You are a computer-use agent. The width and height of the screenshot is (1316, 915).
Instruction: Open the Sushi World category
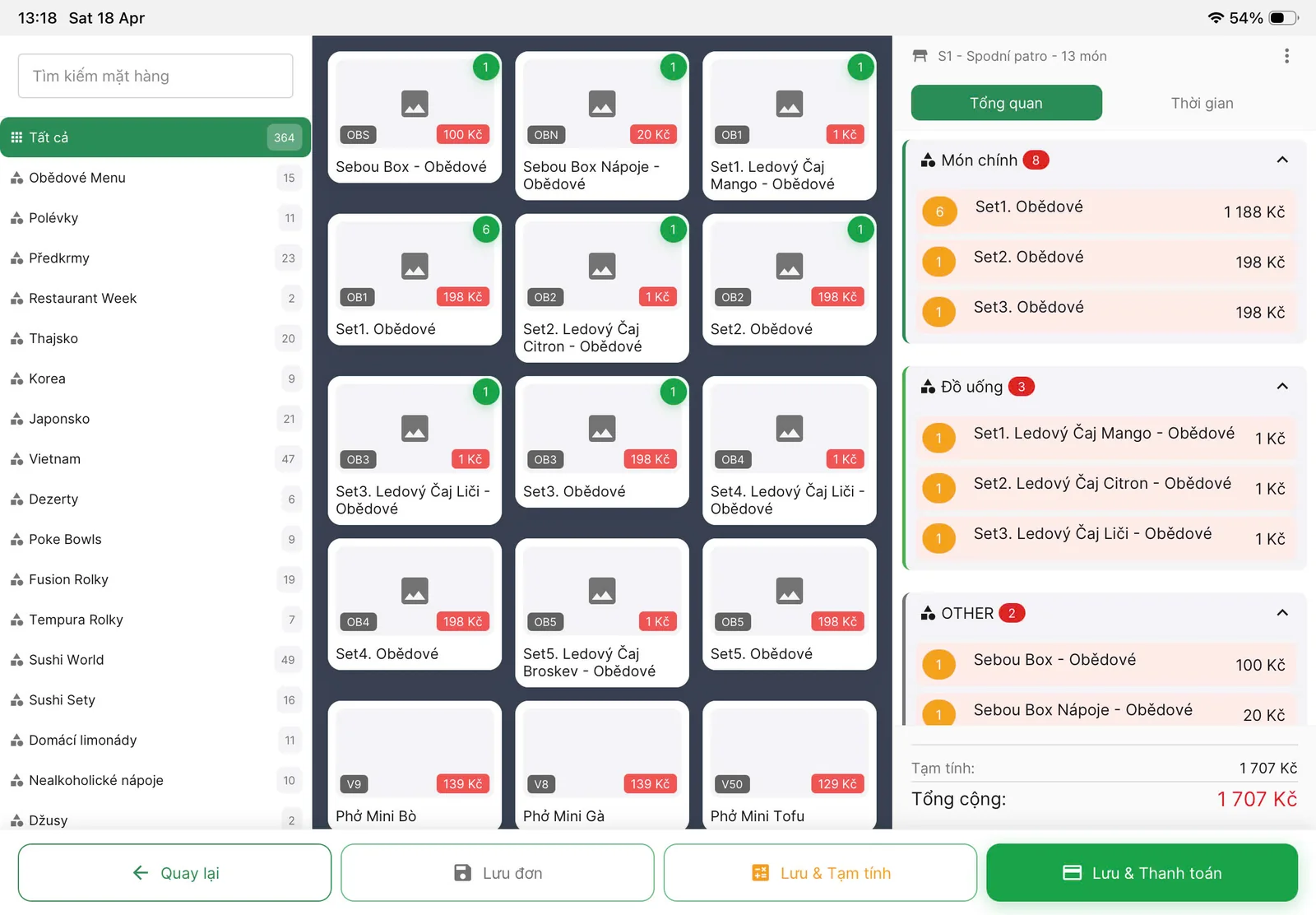point(155,660)
